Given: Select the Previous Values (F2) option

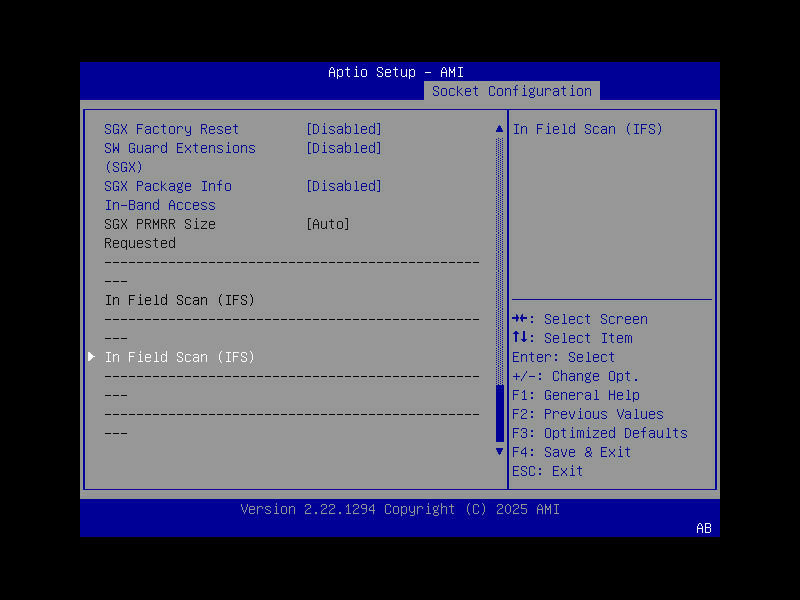Looking at the screenshot, I should coord(591,414).
